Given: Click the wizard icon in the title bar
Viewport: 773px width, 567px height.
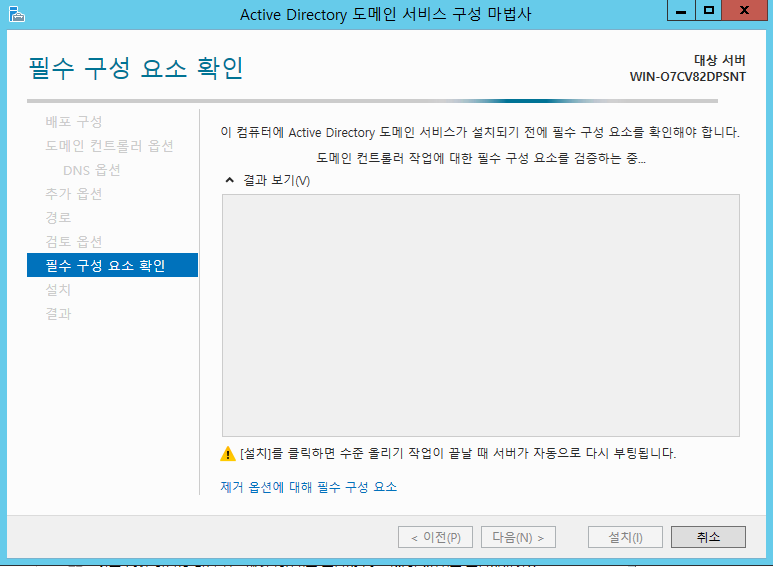Looking at the screenshot, I should (x=15, y=14).
